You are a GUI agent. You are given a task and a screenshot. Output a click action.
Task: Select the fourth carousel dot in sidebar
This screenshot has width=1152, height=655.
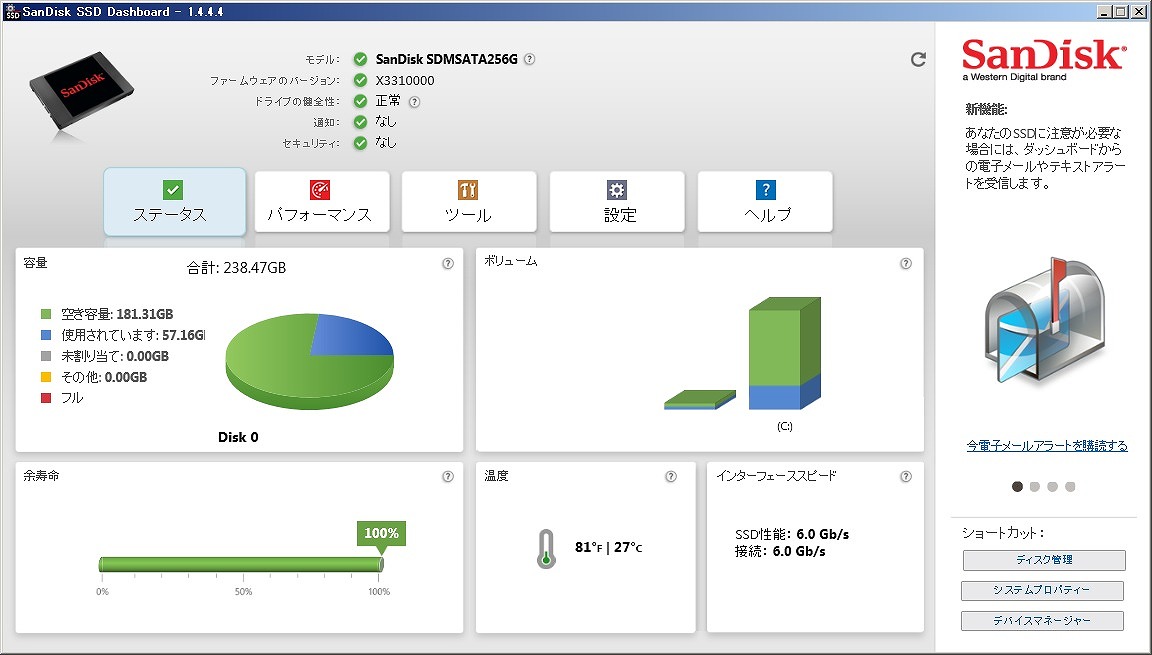tap(1070, 487)
